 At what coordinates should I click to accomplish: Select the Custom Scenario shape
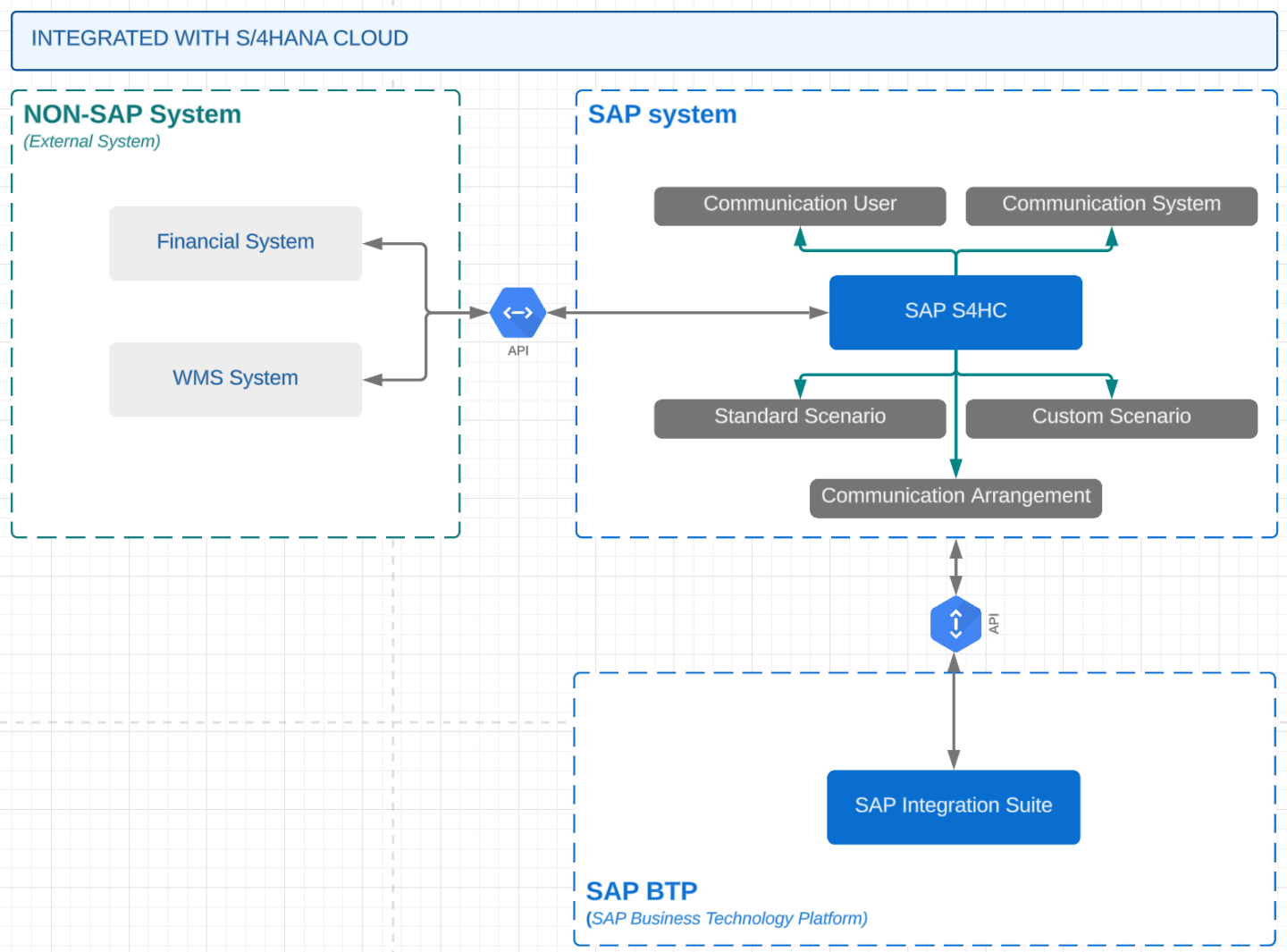pos(1111,418)
